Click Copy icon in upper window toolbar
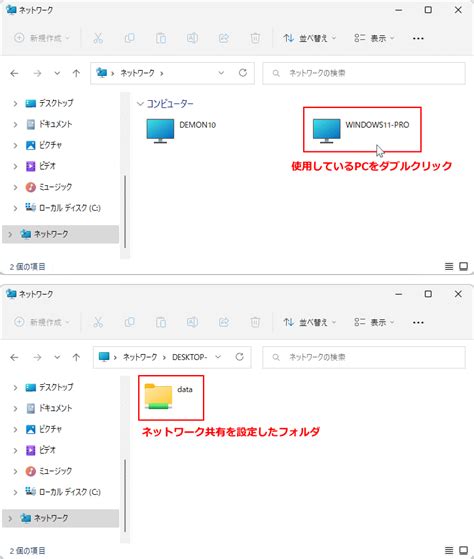Image resolution: width=474 pixels, height=559 pixels. pos(129,38)
